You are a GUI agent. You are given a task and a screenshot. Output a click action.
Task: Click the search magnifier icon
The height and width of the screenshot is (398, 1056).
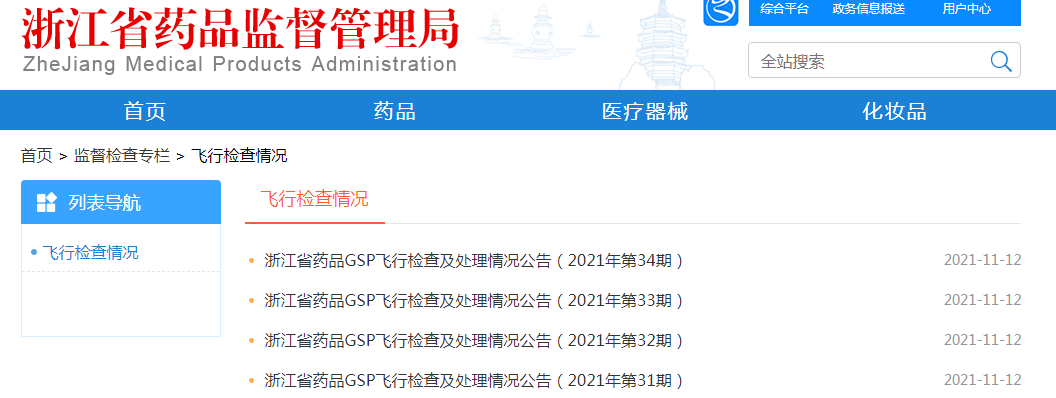point(1001,62)
